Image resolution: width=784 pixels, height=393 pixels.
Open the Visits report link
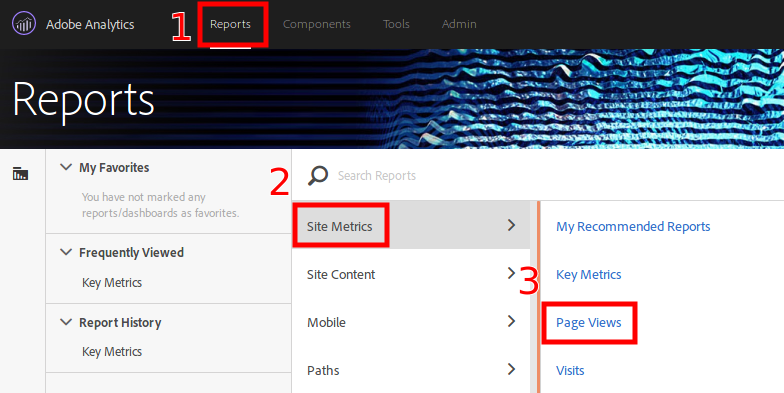coord(570,370)
